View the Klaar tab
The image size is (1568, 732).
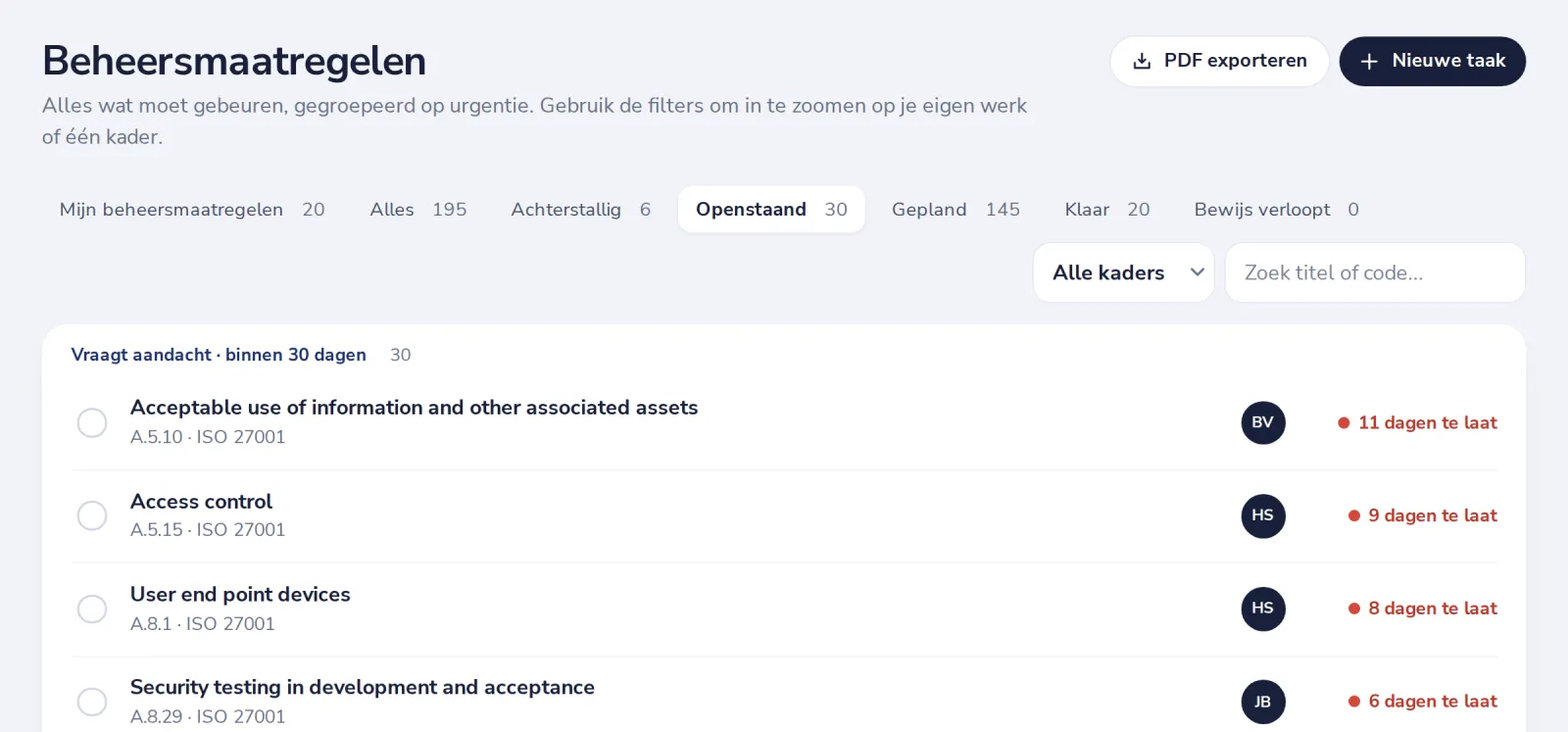coord(1107,210)
